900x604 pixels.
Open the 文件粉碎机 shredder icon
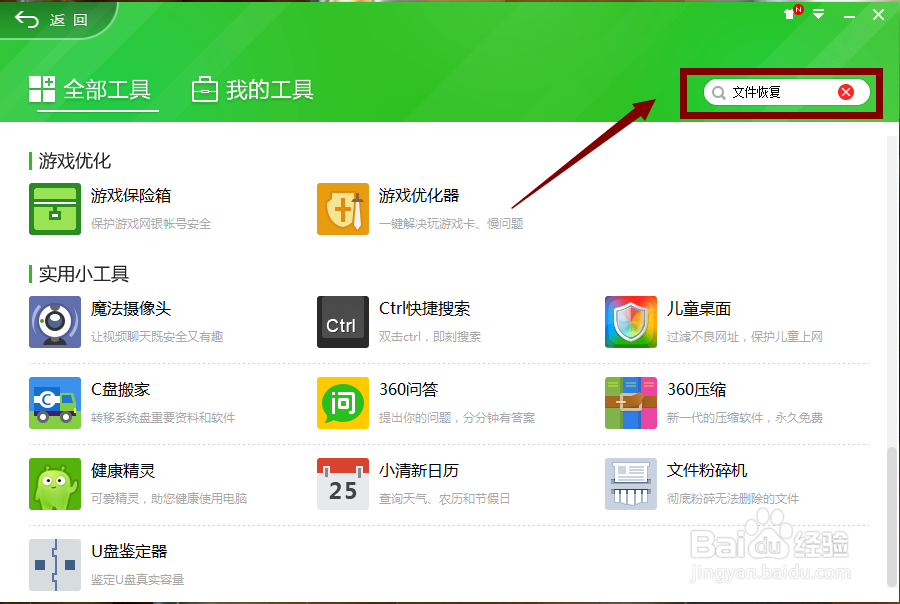coord(631,484)
